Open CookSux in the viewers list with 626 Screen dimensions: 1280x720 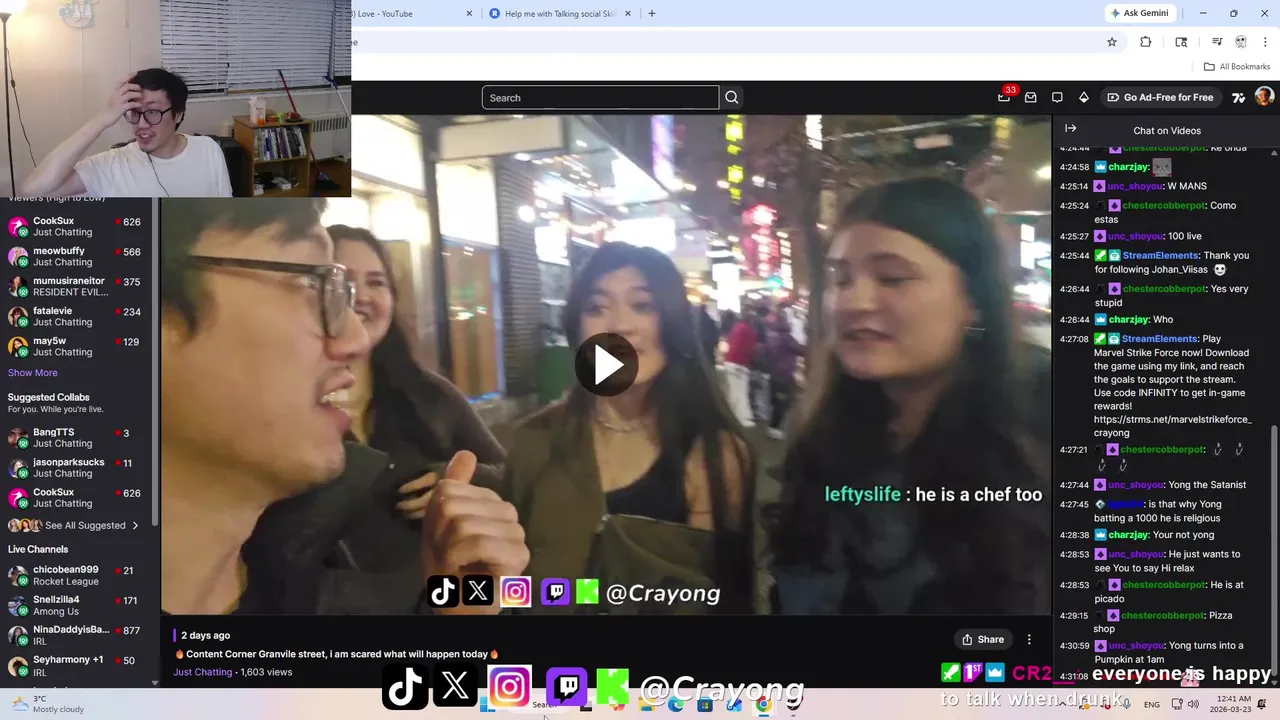(74, 226)
